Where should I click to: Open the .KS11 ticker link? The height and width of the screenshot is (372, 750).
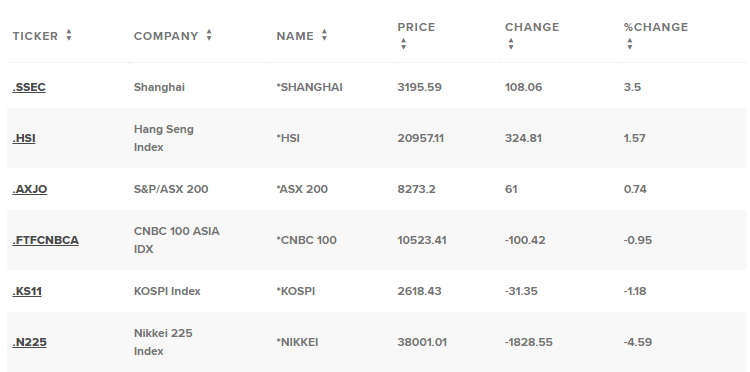coord(27,291)
